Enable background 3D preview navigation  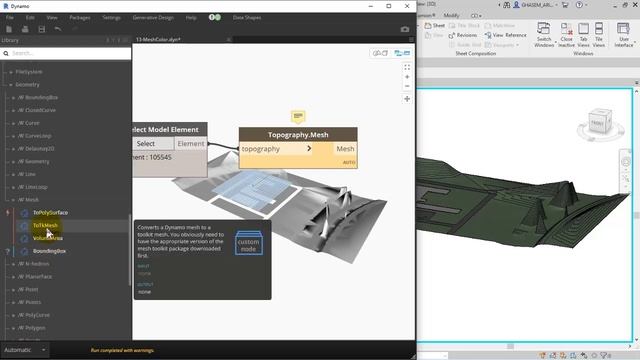click(380, 53)
